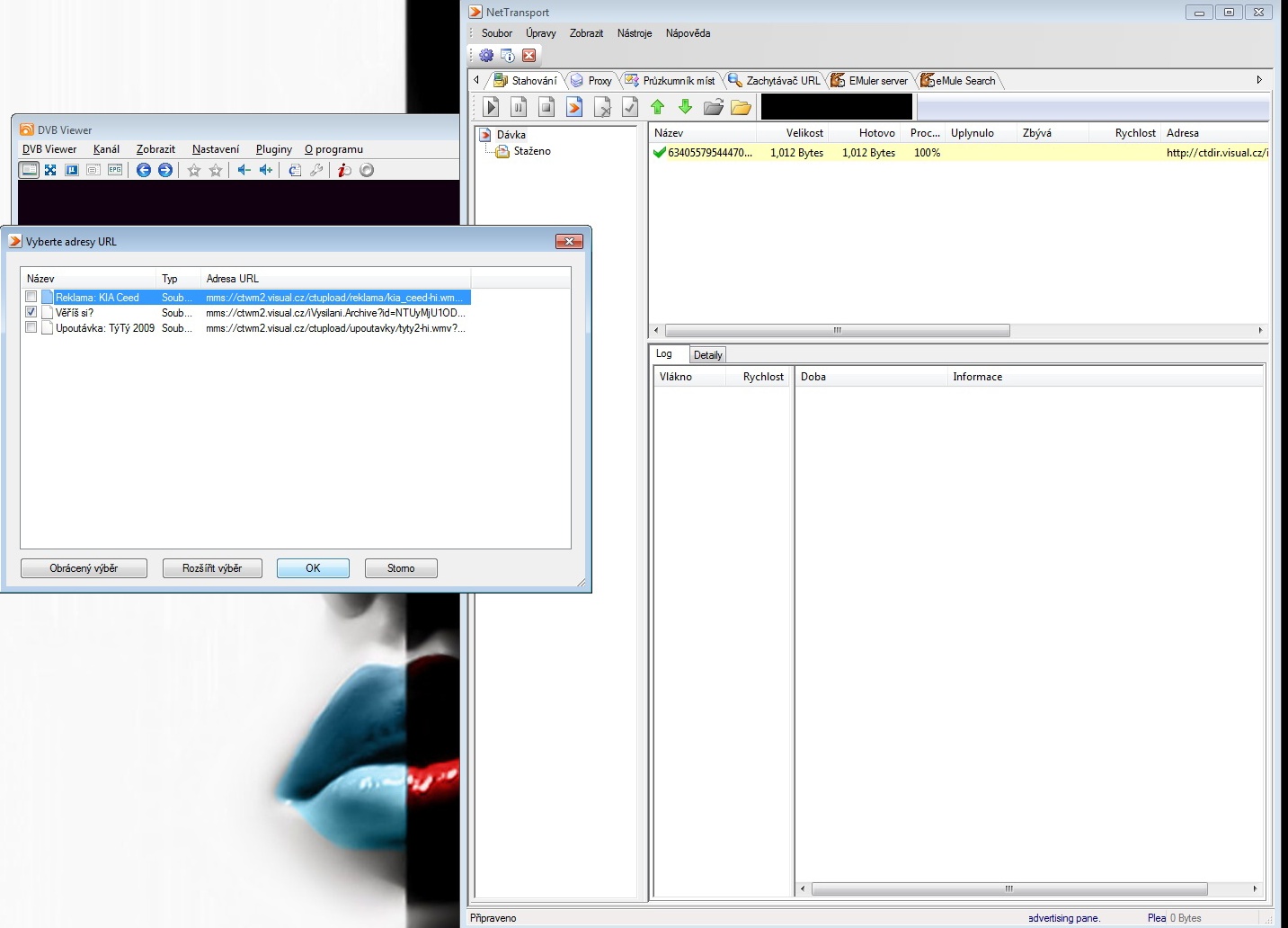Click orange arrow new-download icon
This screenshot has height=928, width=1288.
pyautogui.click(x=574, y=107)
